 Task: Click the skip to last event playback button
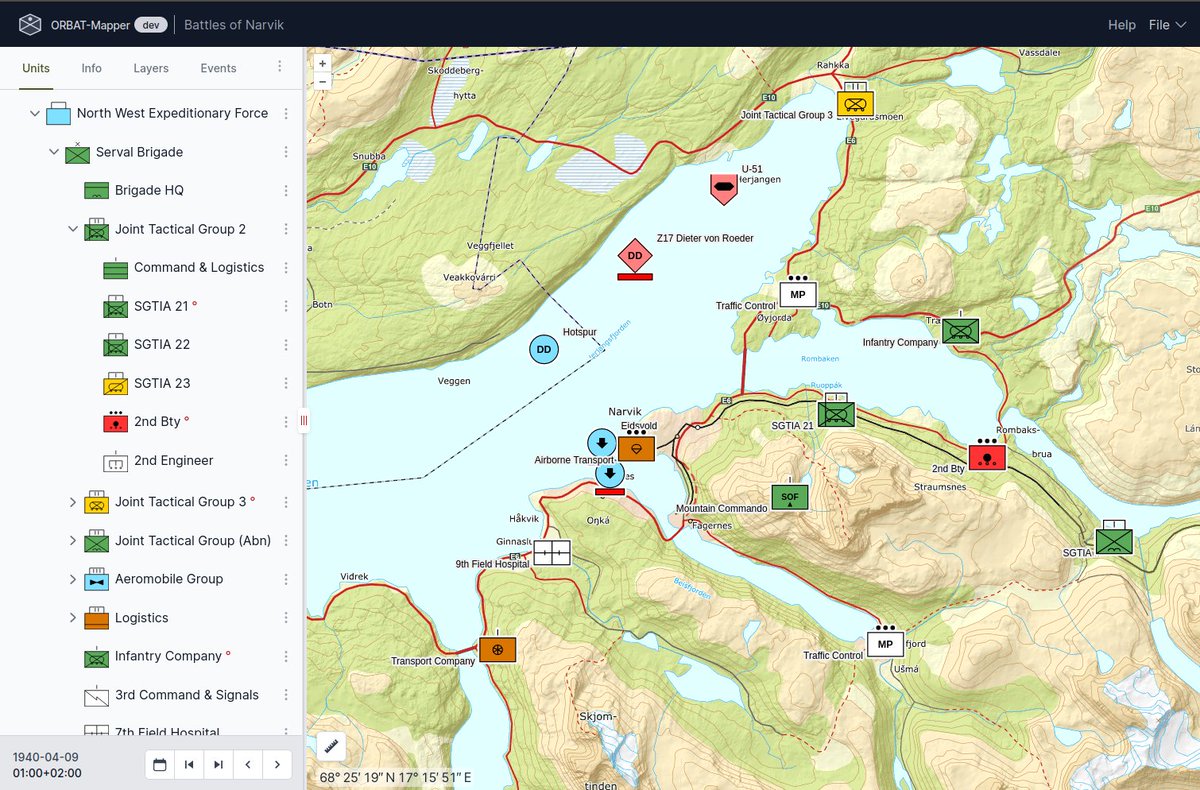[217, 764]
